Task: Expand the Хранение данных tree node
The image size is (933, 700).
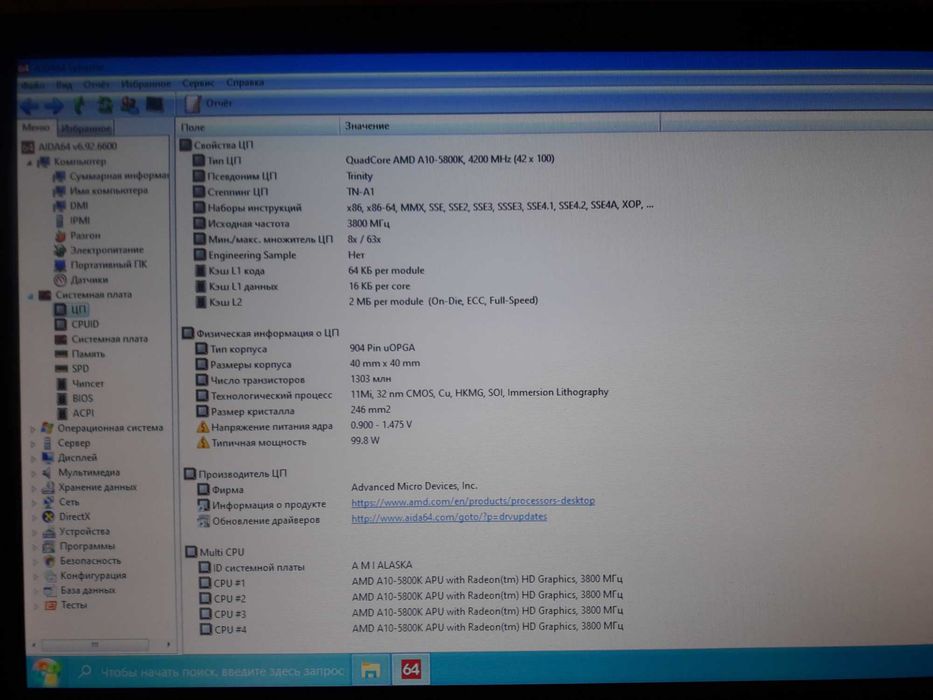Action: click(x=34, y=488)
